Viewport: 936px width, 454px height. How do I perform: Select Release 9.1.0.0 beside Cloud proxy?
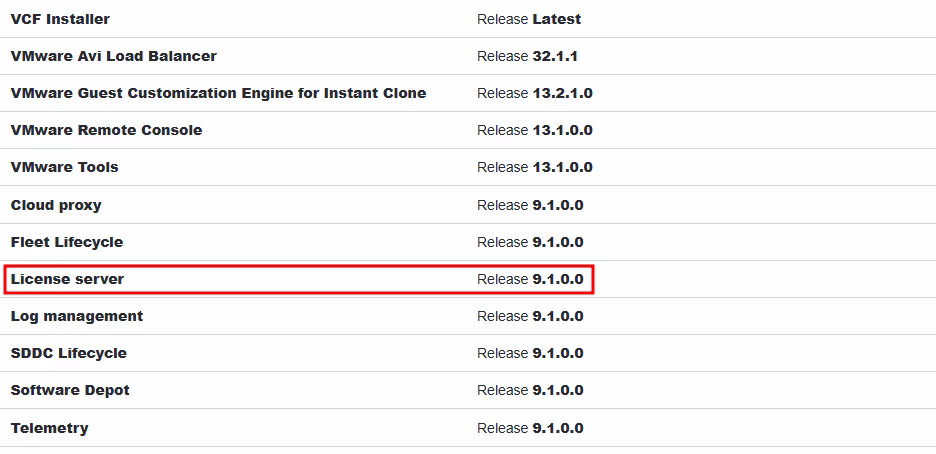point(530,205)
